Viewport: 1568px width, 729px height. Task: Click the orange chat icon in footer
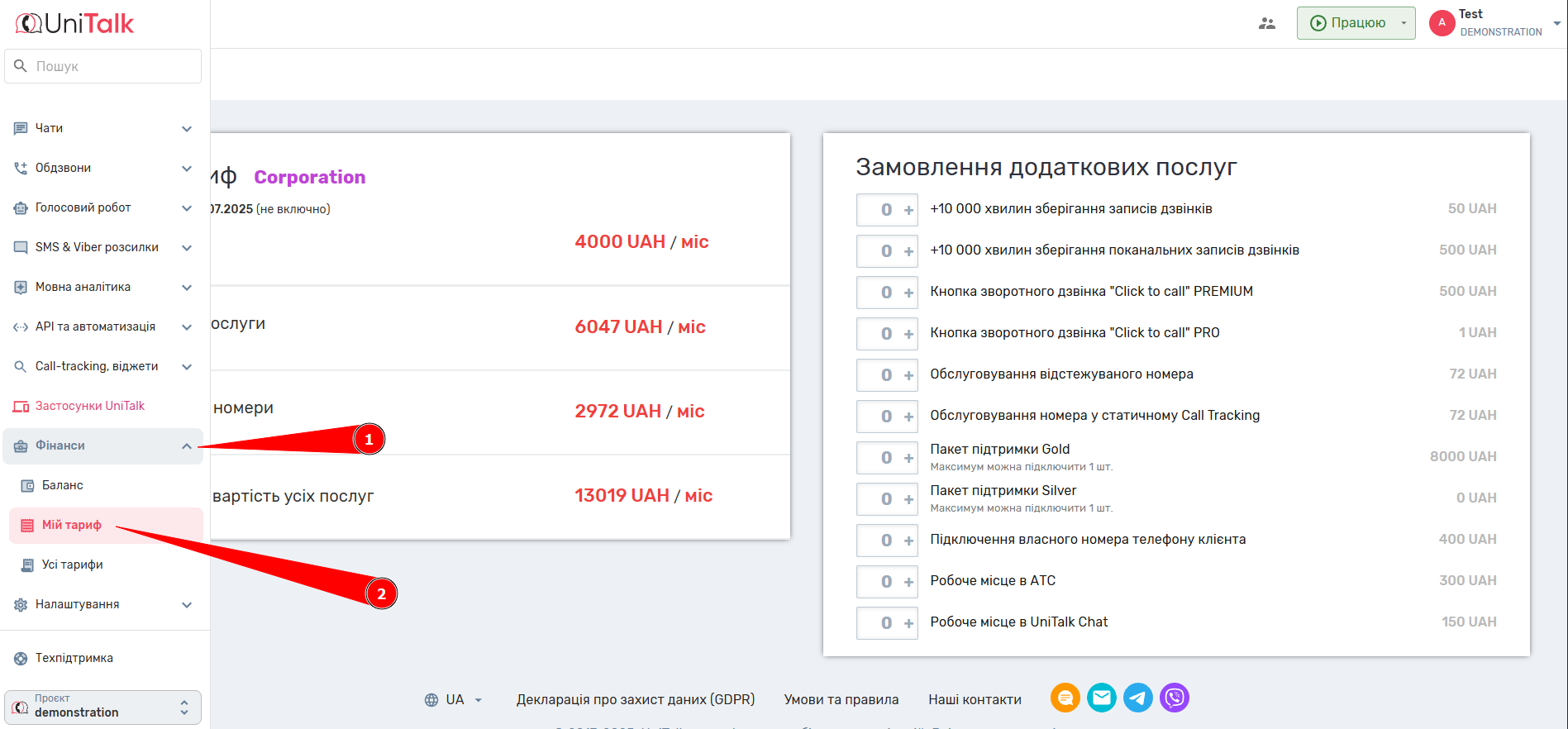click(x=1065, y=698)
